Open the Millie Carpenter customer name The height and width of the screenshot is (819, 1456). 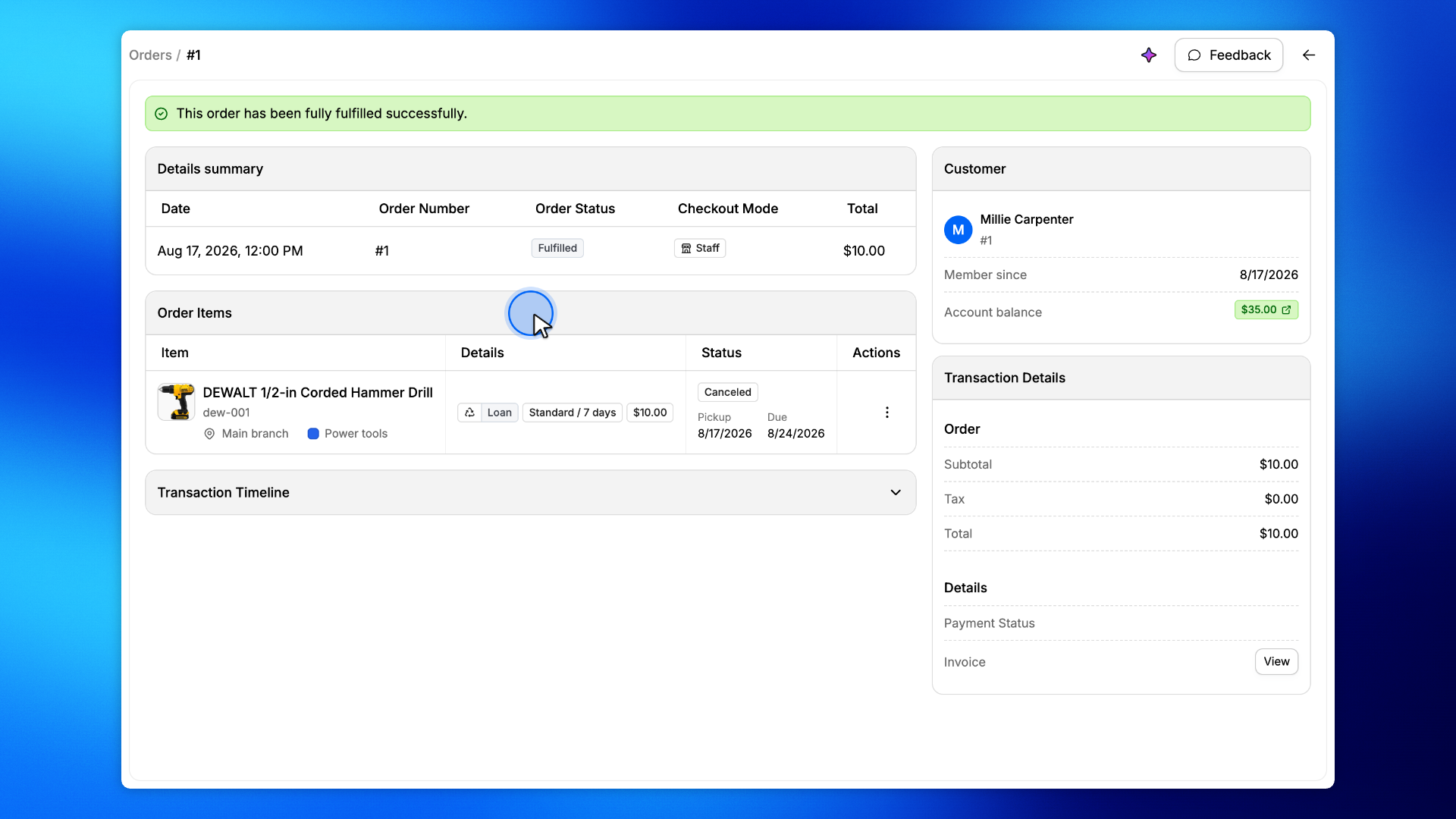coord(1027,219)
